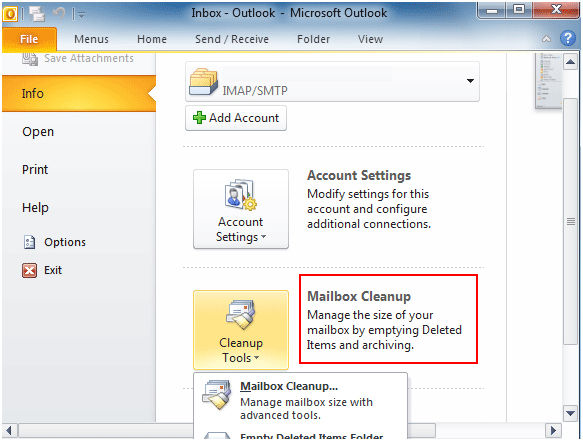Click the Add Account button
The width and height of the screenshot is (583, 441).
tap(236, 118)
